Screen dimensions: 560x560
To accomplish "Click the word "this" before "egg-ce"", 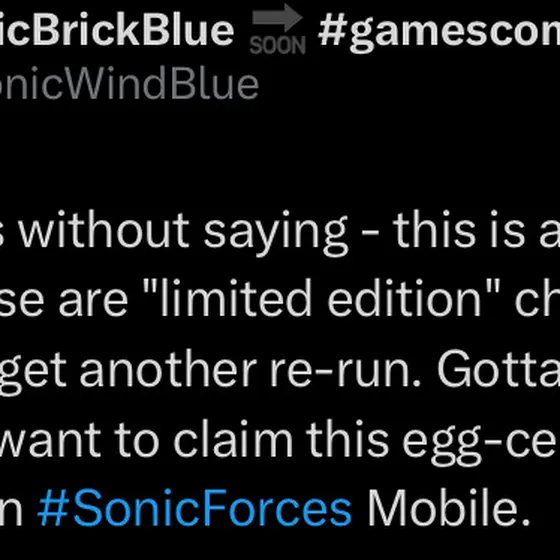I will [347, 438].
